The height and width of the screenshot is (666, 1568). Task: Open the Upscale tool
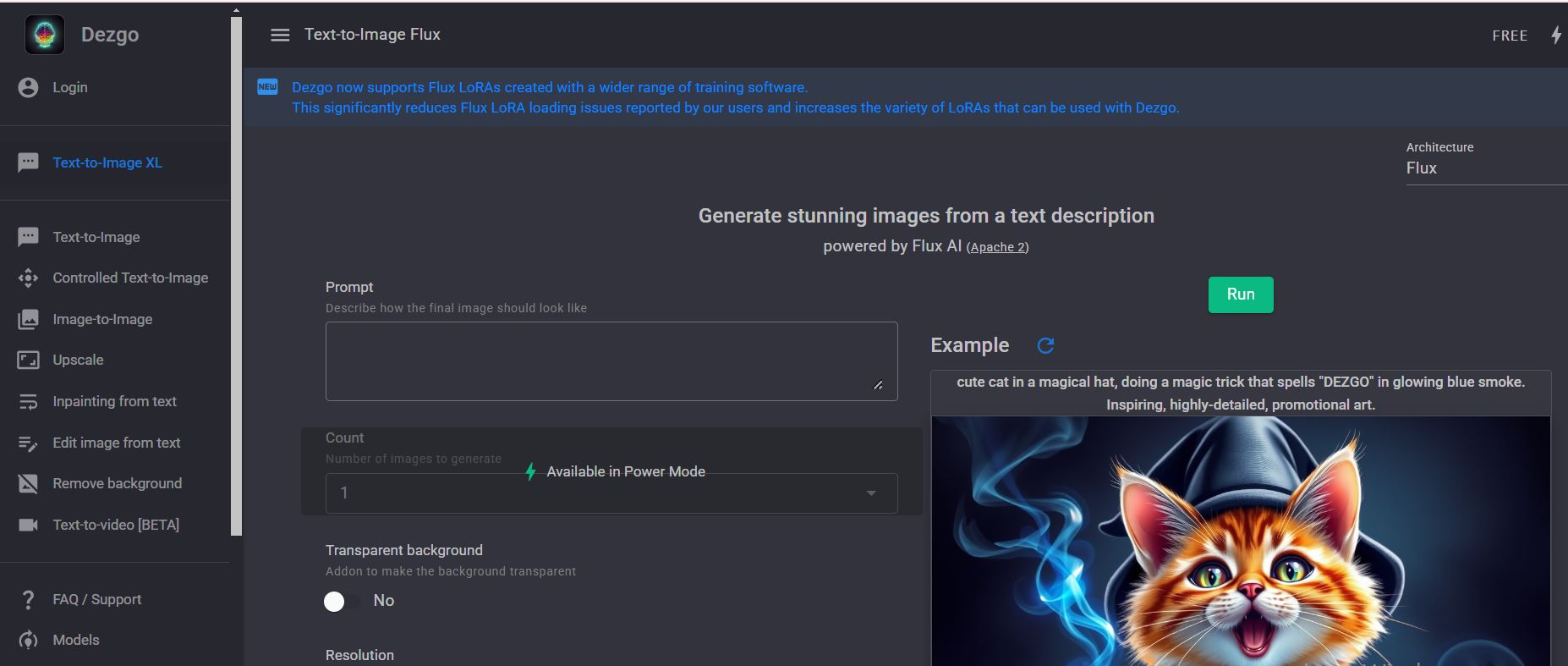pyautogui.click(x=78, y=360)
